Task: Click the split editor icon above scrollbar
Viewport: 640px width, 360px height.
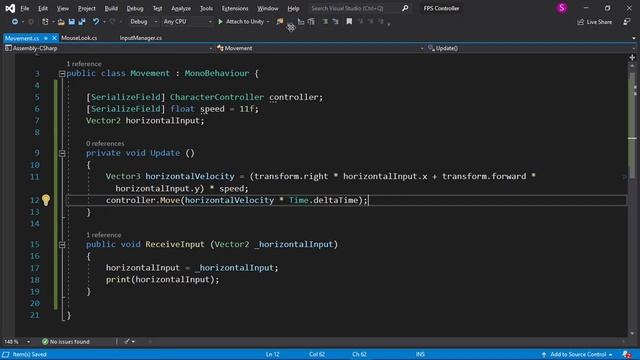Action: pos(632,58)
